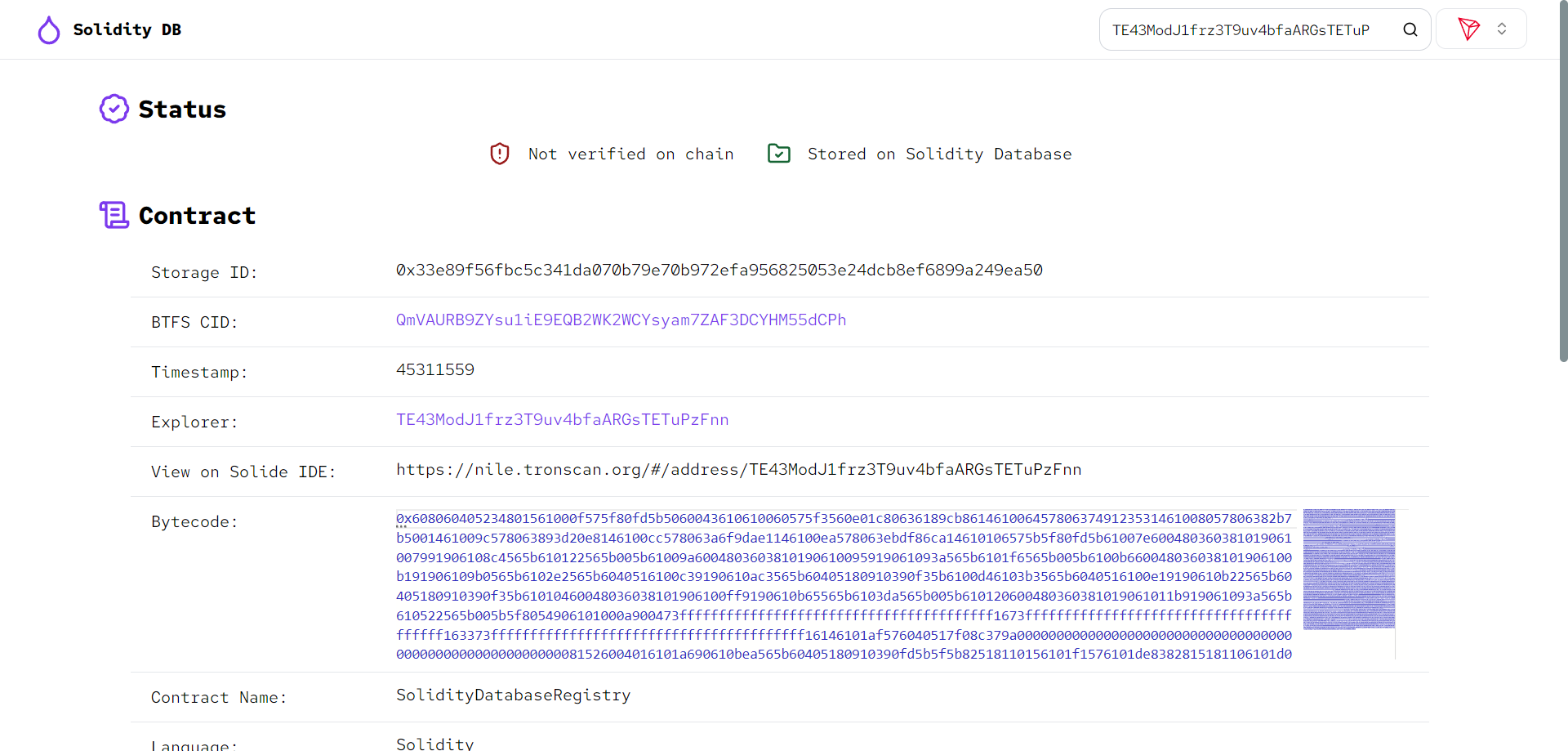Click the Status badge icon
Screen dimensions: 1568x751
[114, 109]
